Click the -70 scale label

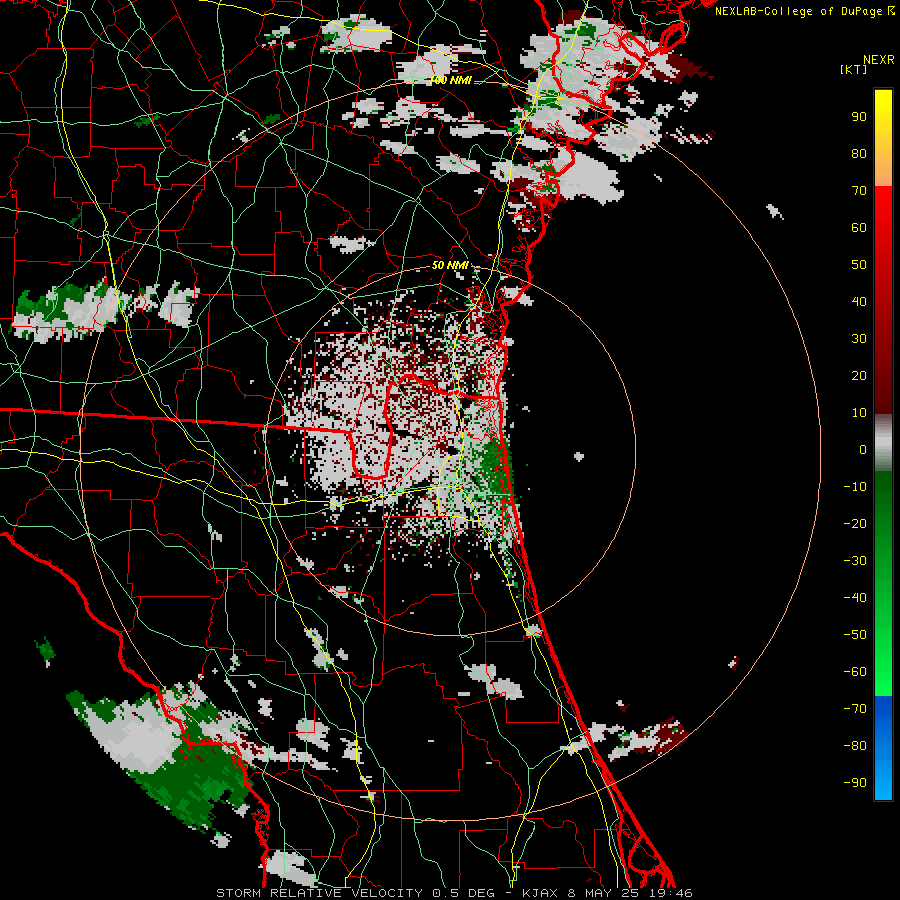click(x=855, y=709)
